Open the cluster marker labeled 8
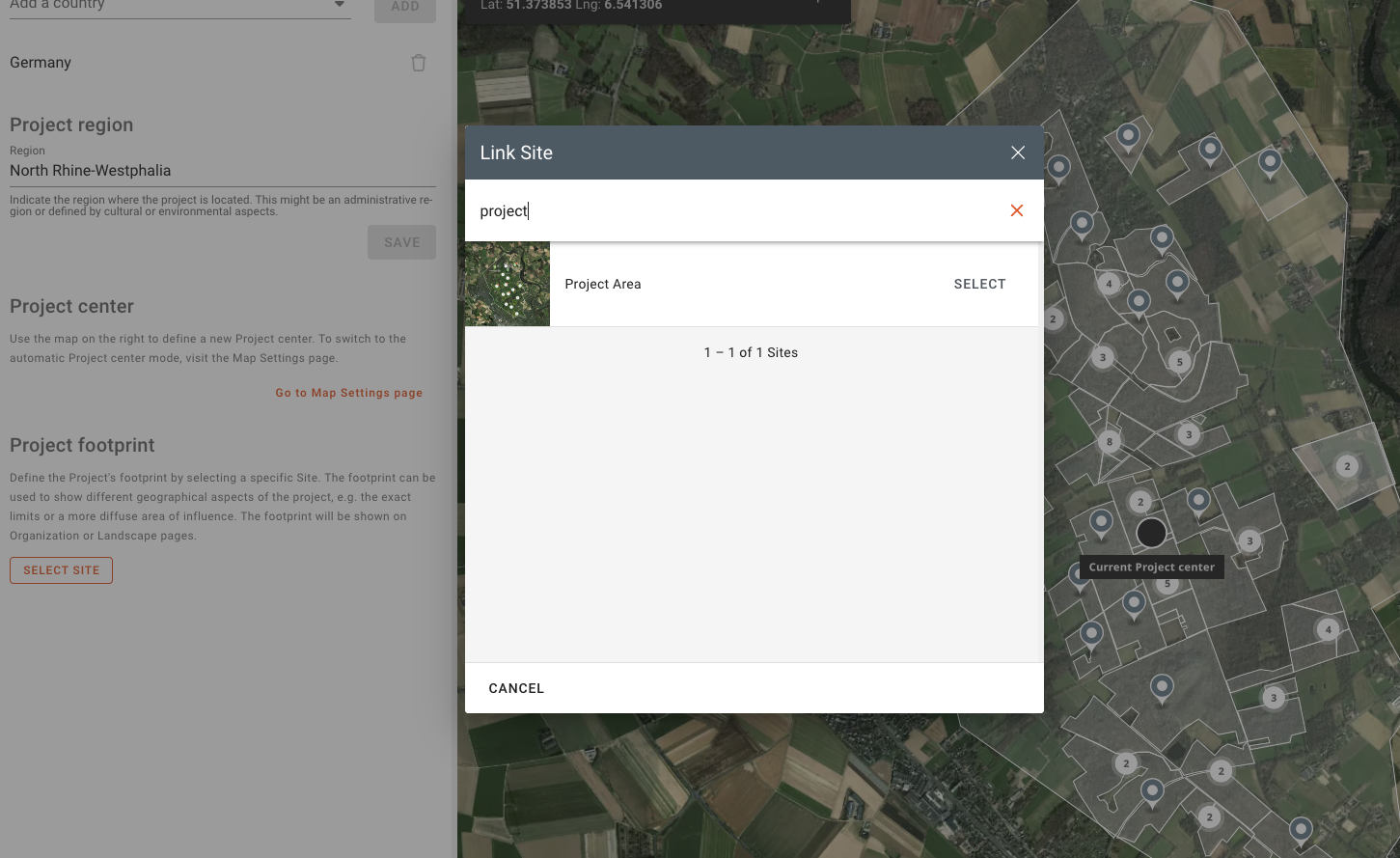Screen dimensions: 1400x858 (1109, 442)
